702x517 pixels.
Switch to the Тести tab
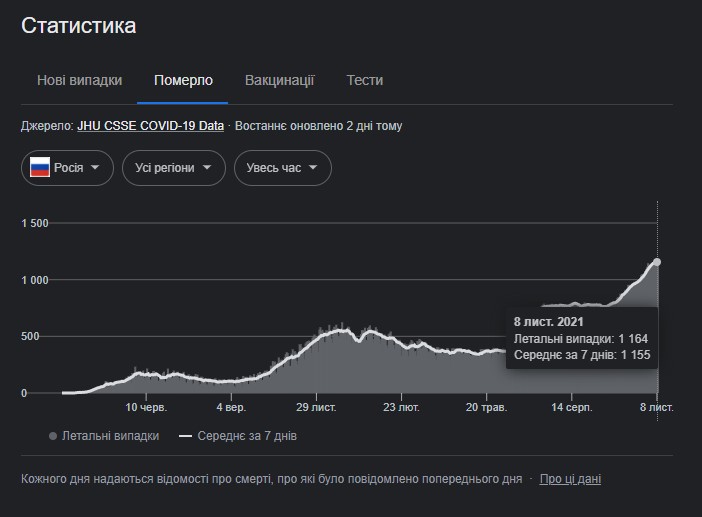(365, 80)
